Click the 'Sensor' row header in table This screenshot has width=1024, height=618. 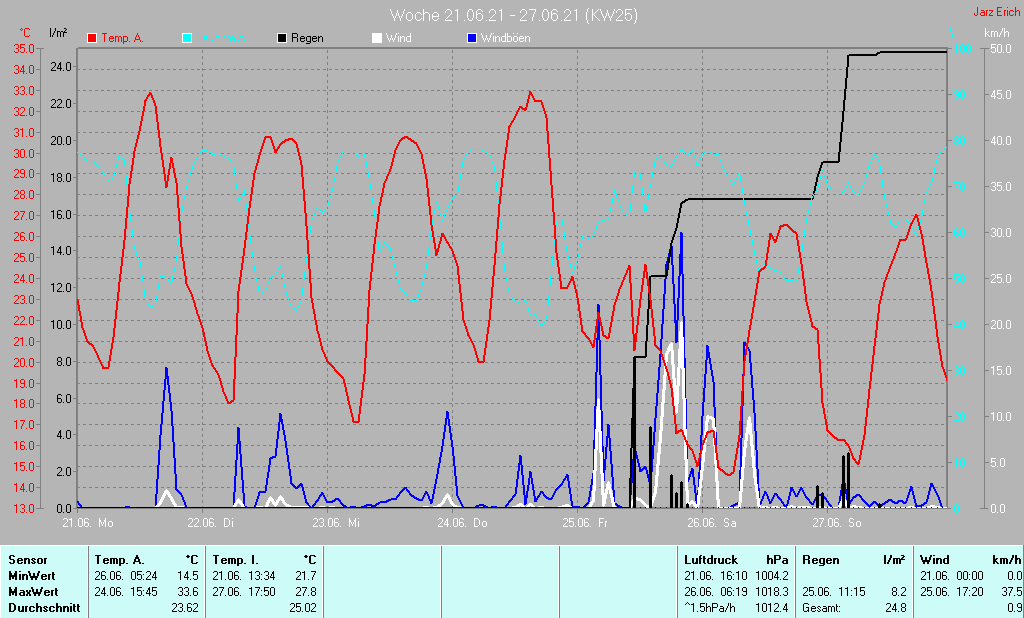(x=27, y=560)
